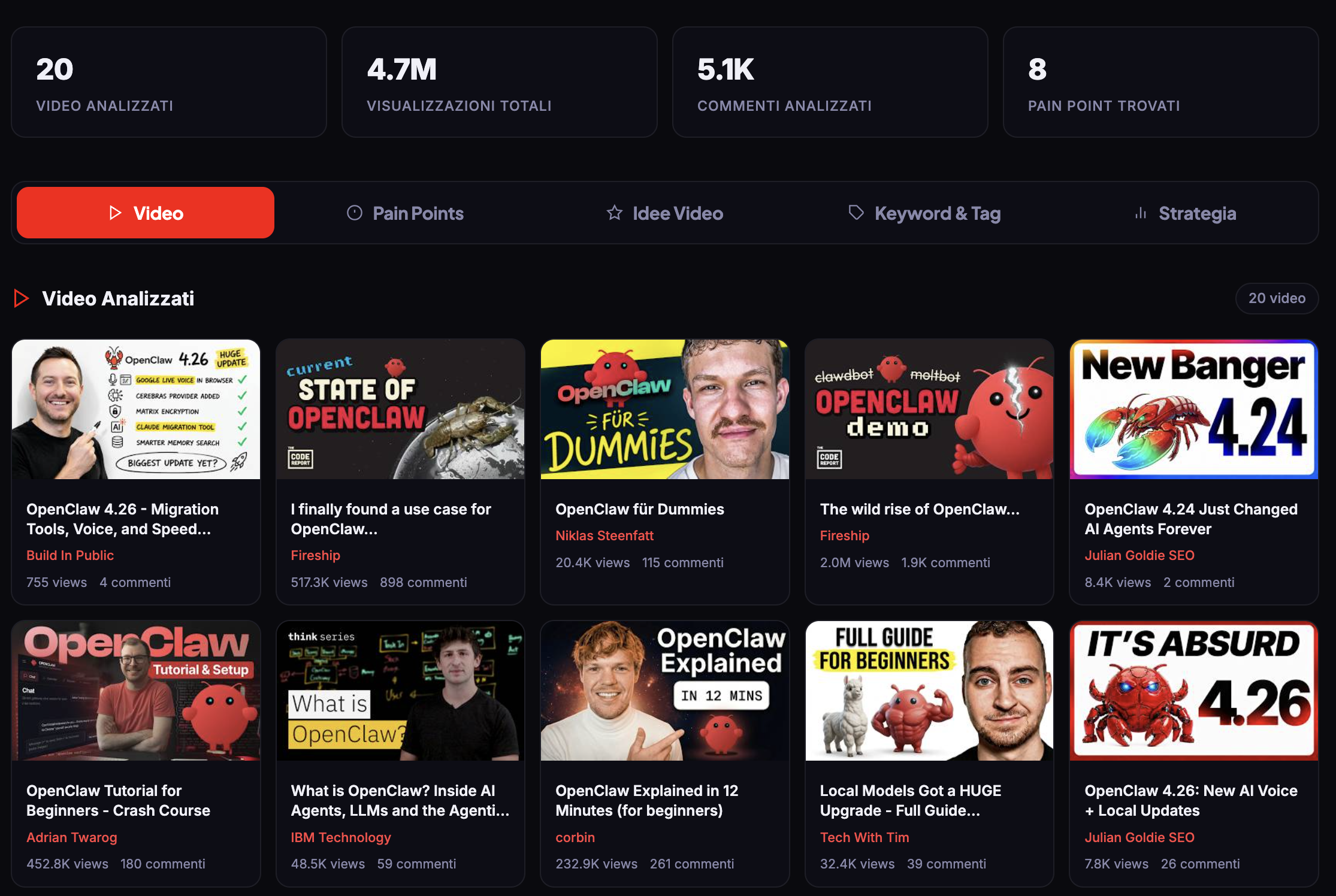Visit the Julian Goldie SEO channel link
The image size is (1336, 896).
point(1139,555)
